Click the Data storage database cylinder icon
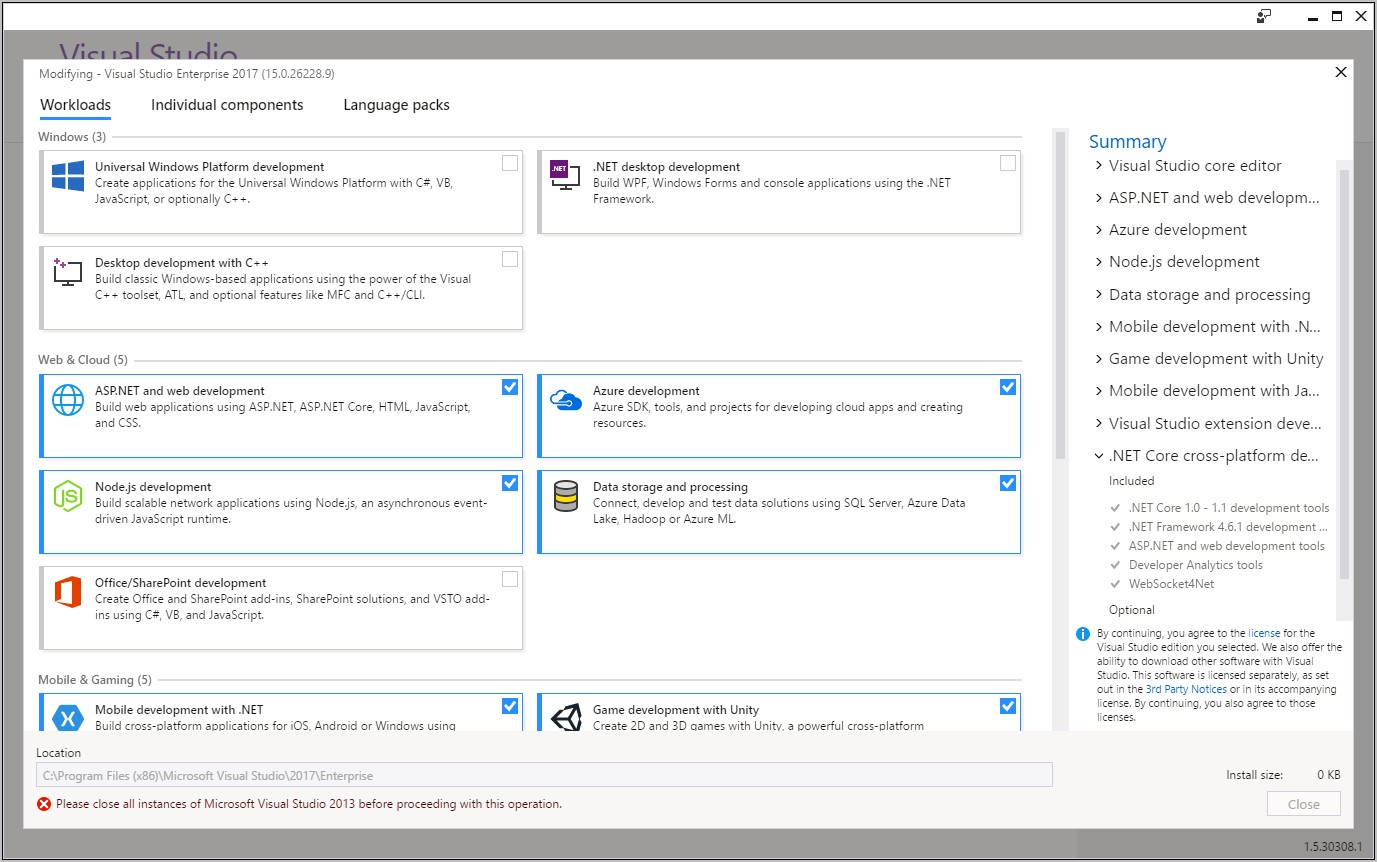Screen dimensions: 1377x862 [566, 496]
